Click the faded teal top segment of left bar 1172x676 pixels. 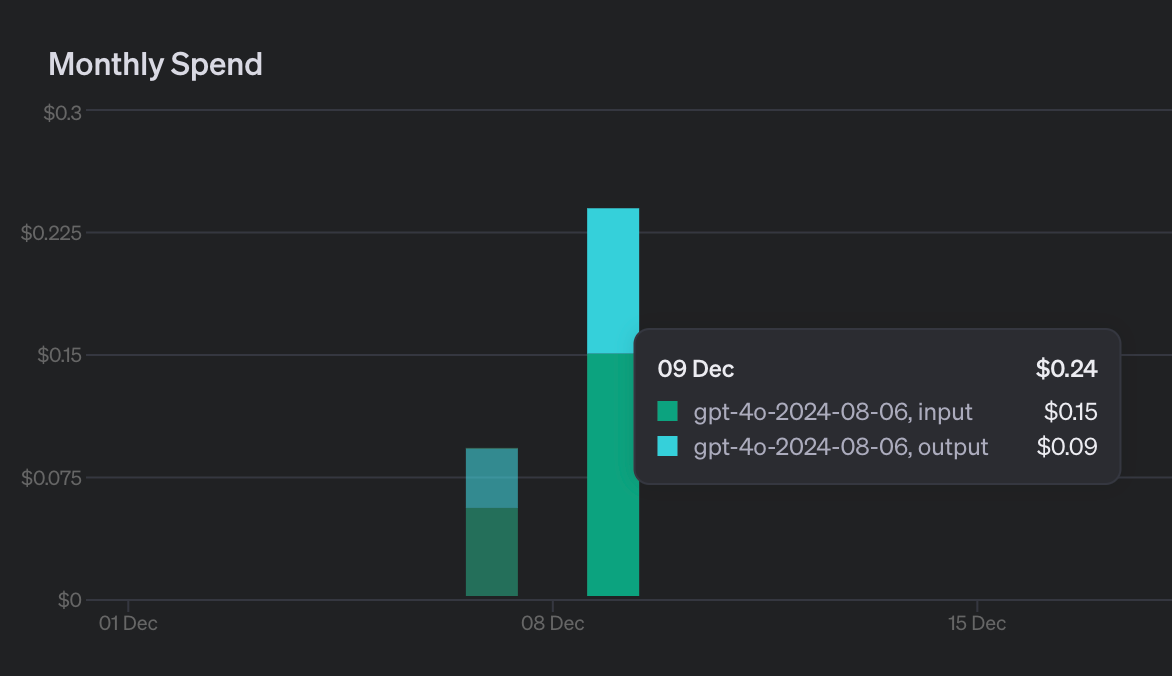coord(492,477)
